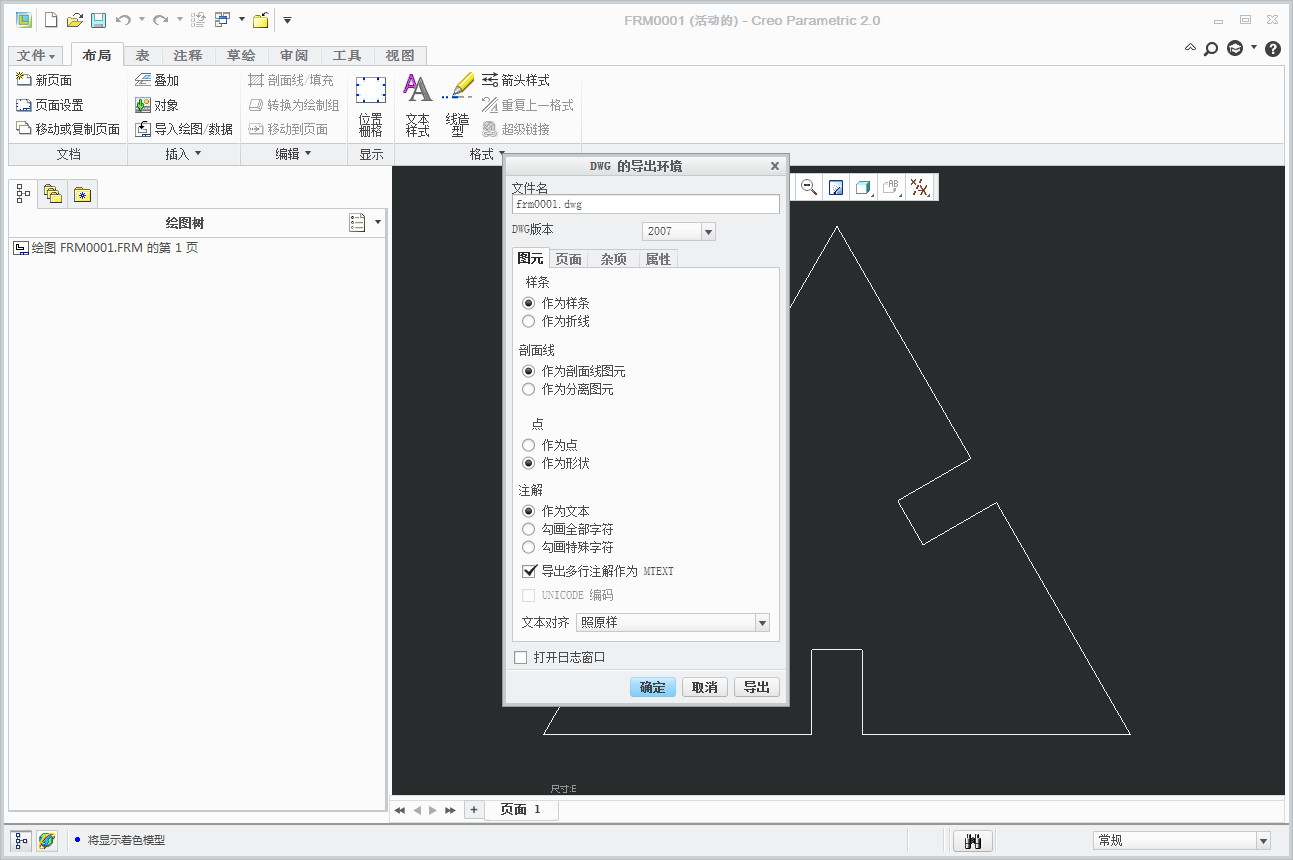Click the repaint icon in graphics toolbar
The height and width of the screenshot is (860, 1293).
[x=837, y=187]
